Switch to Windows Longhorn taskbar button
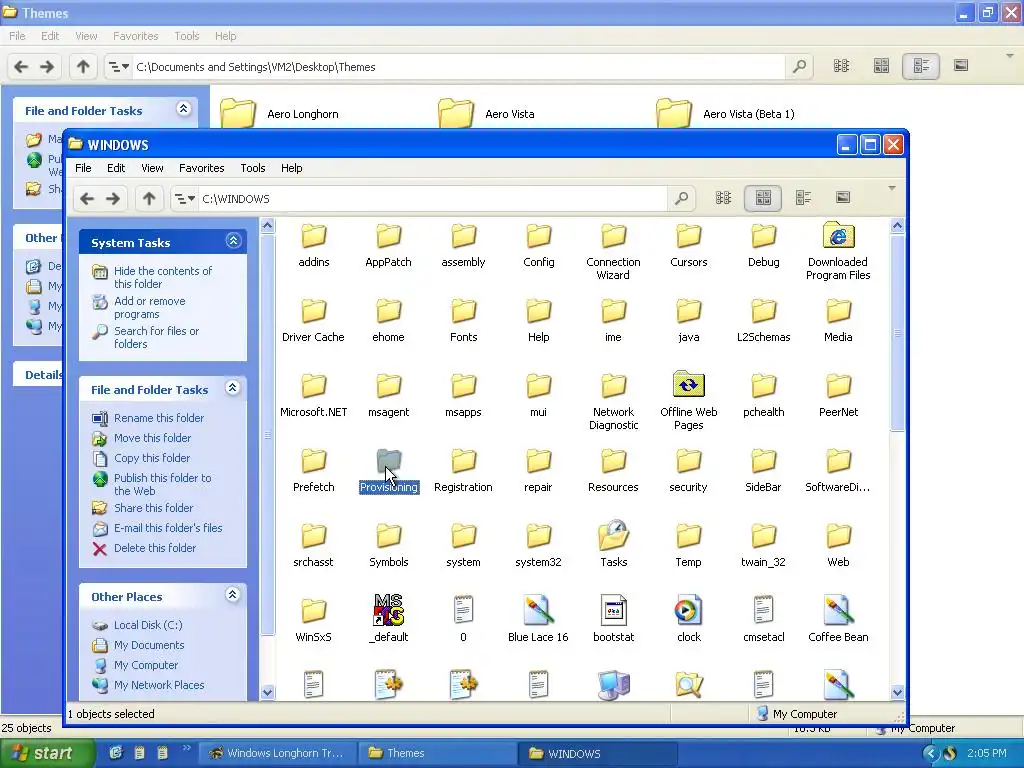Image resolution: width=1024 pixels, height=768 pixels. [277, 753]
